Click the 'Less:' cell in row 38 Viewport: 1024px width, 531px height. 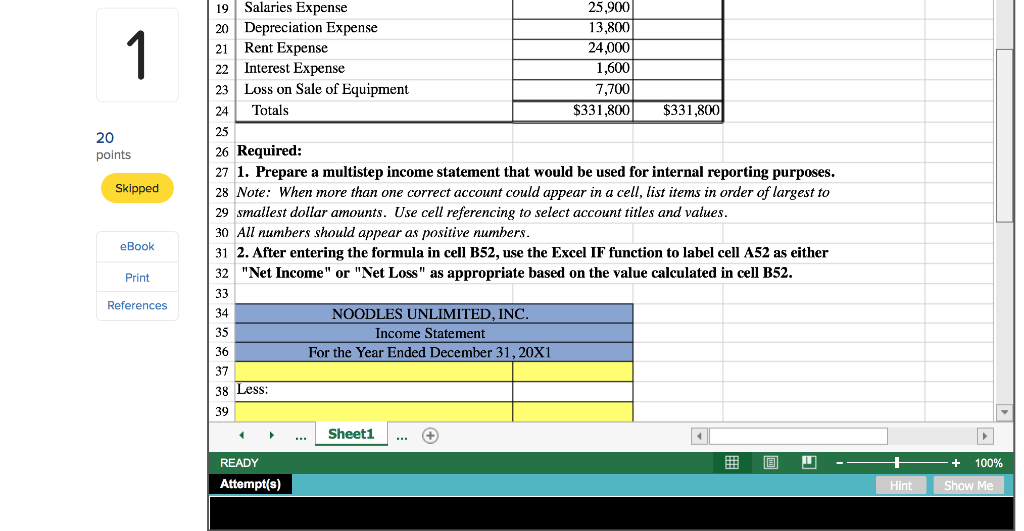(374, 391)
